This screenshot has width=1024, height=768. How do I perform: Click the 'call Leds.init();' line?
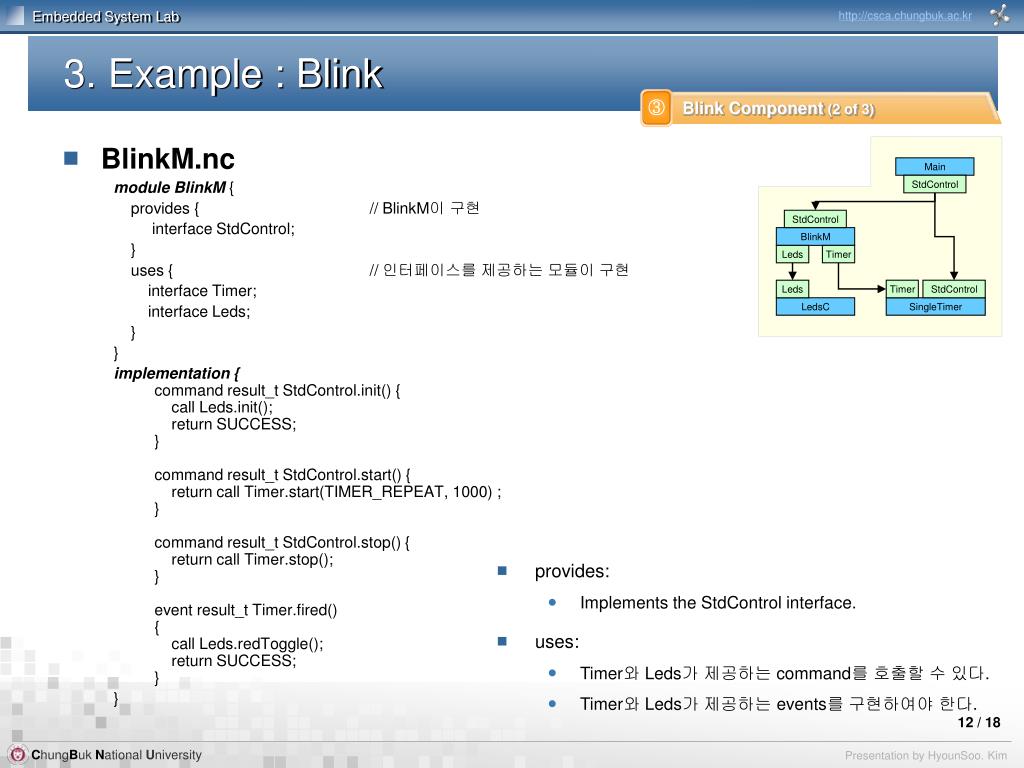pyautogui.click(x=222, y=408)
